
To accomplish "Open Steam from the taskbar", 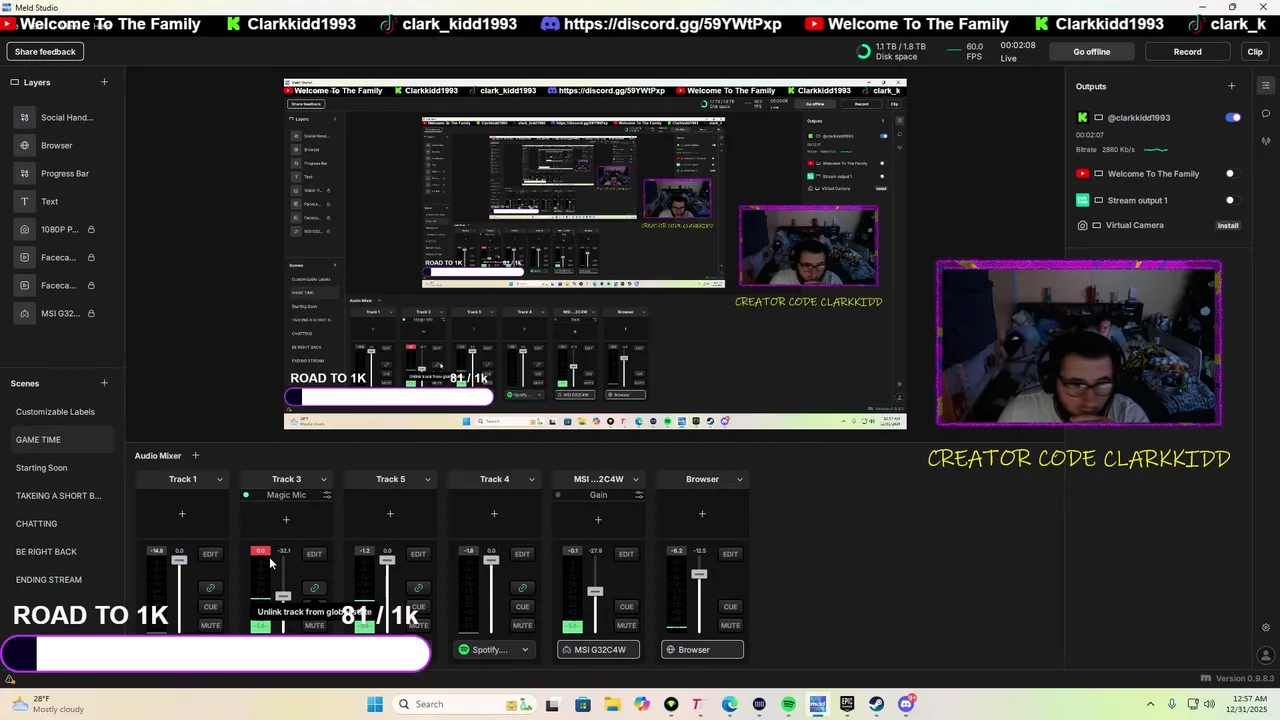I will point(877,704).
